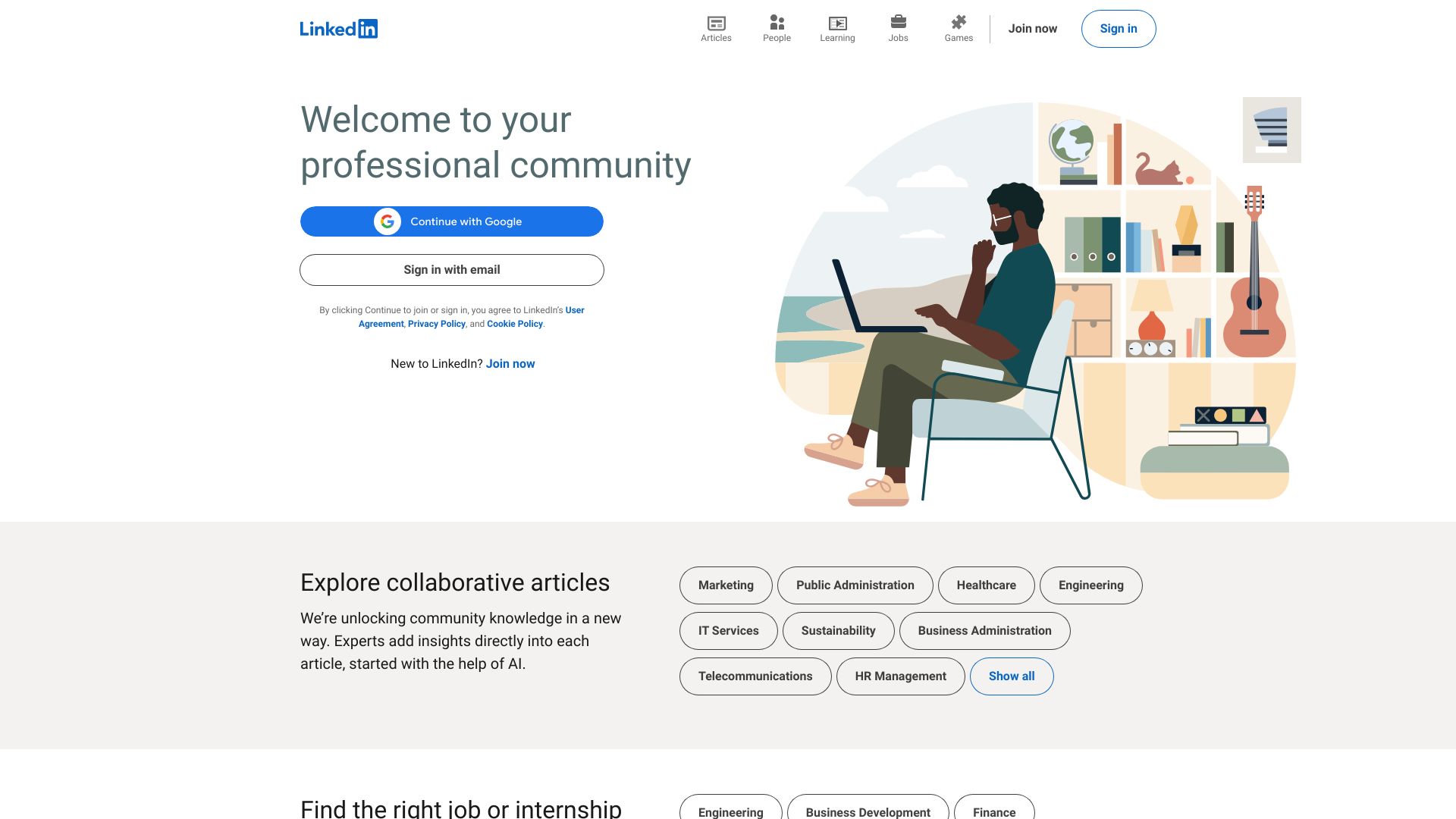Open the Sign in menu option
This screenshot has width=1456, height=819.
(x=1118, y=29)
